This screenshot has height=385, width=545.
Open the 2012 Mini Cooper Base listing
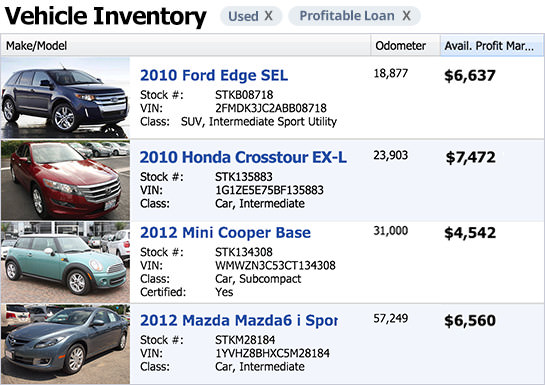(225, 232)
